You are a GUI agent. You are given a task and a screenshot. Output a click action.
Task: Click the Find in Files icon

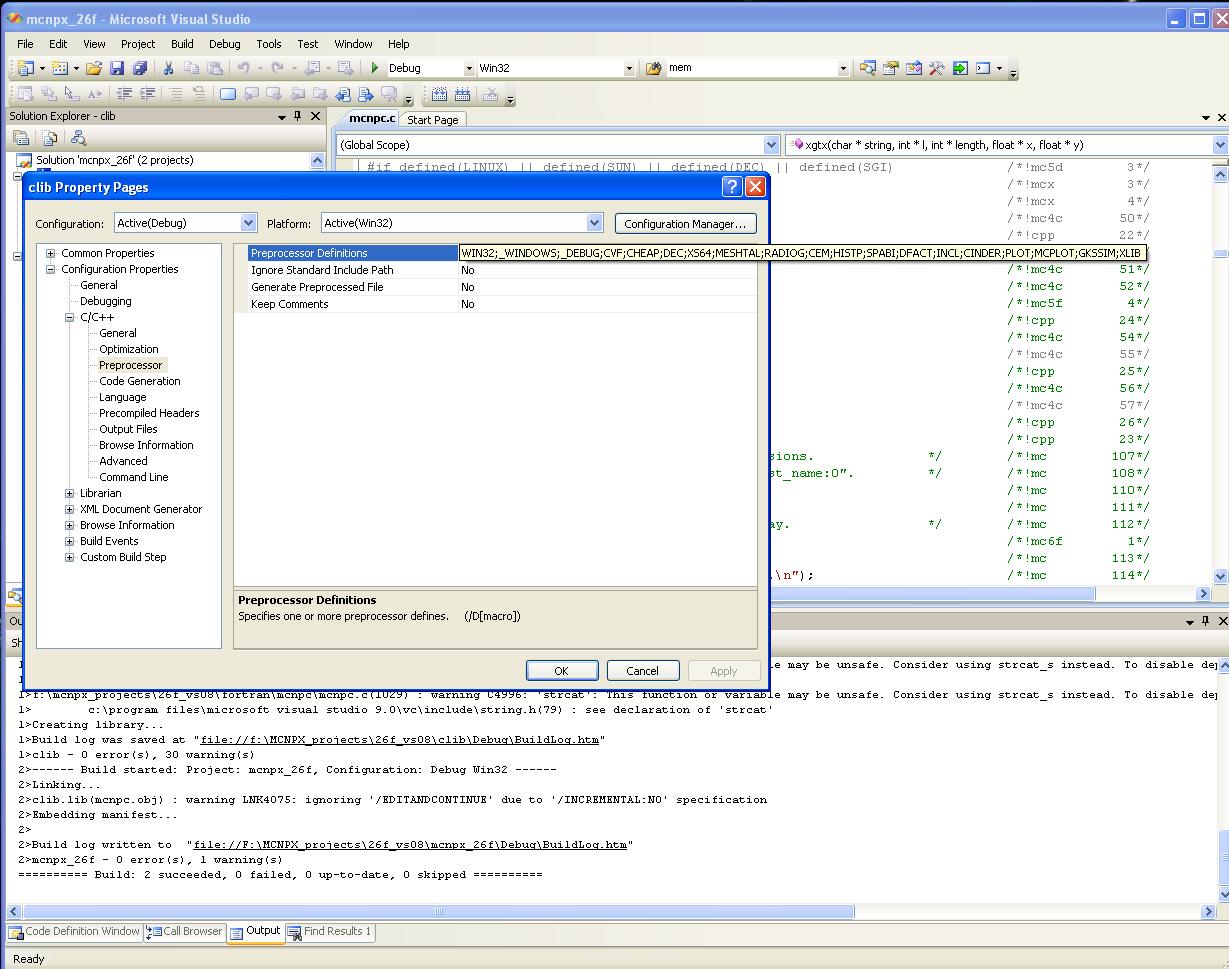(654, 68)
